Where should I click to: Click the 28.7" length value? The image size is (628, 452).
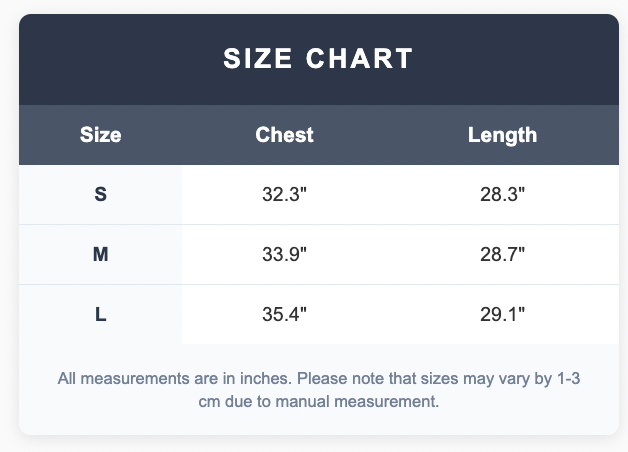502,254
